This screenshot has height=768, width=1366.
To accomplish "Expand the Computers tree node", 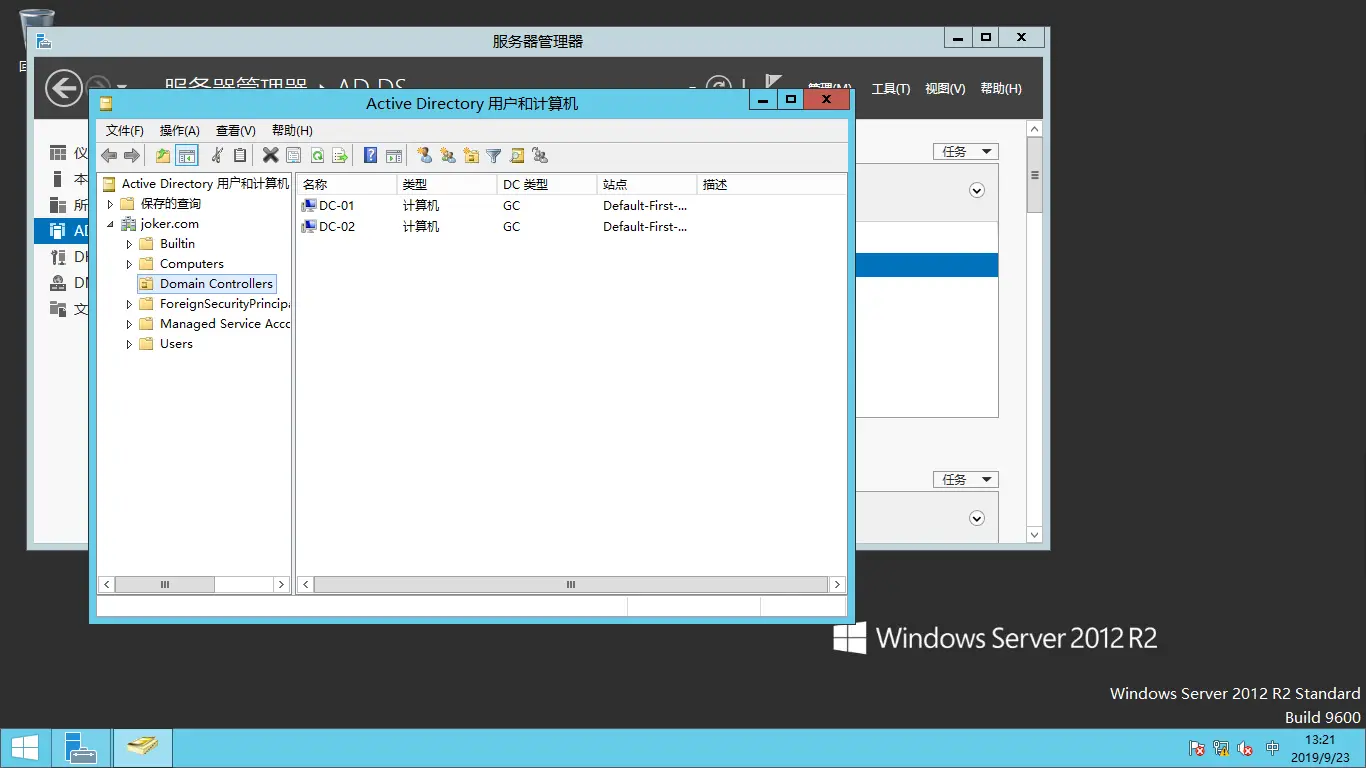I will (x=129, y=264).
